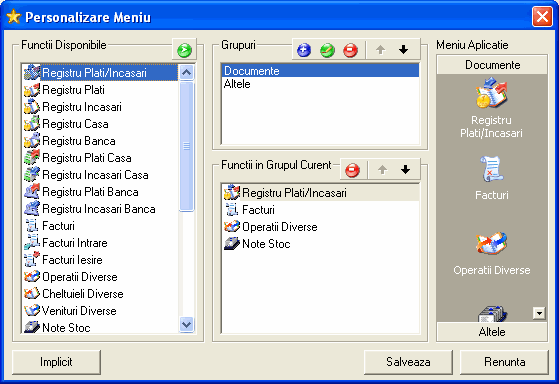559x384 pixels.
Task: Click the green add-function arrow button
Action: pos(184,50)
